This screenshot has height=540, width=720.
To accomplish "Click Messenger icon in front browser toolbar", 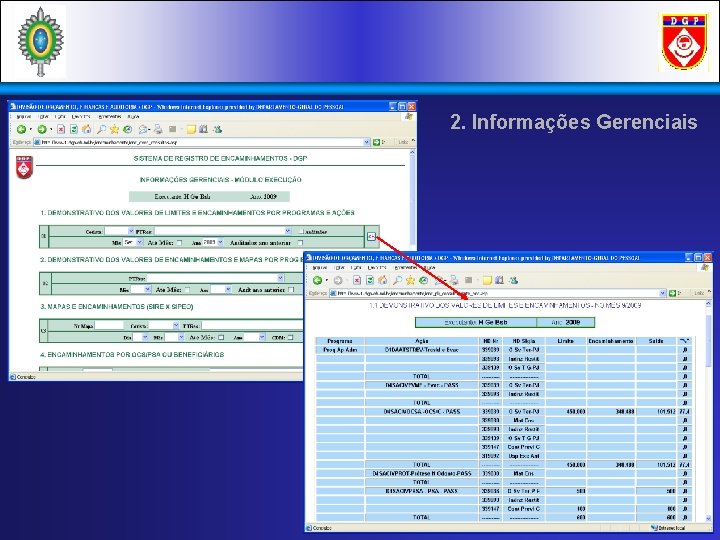I will click(514, 280).
